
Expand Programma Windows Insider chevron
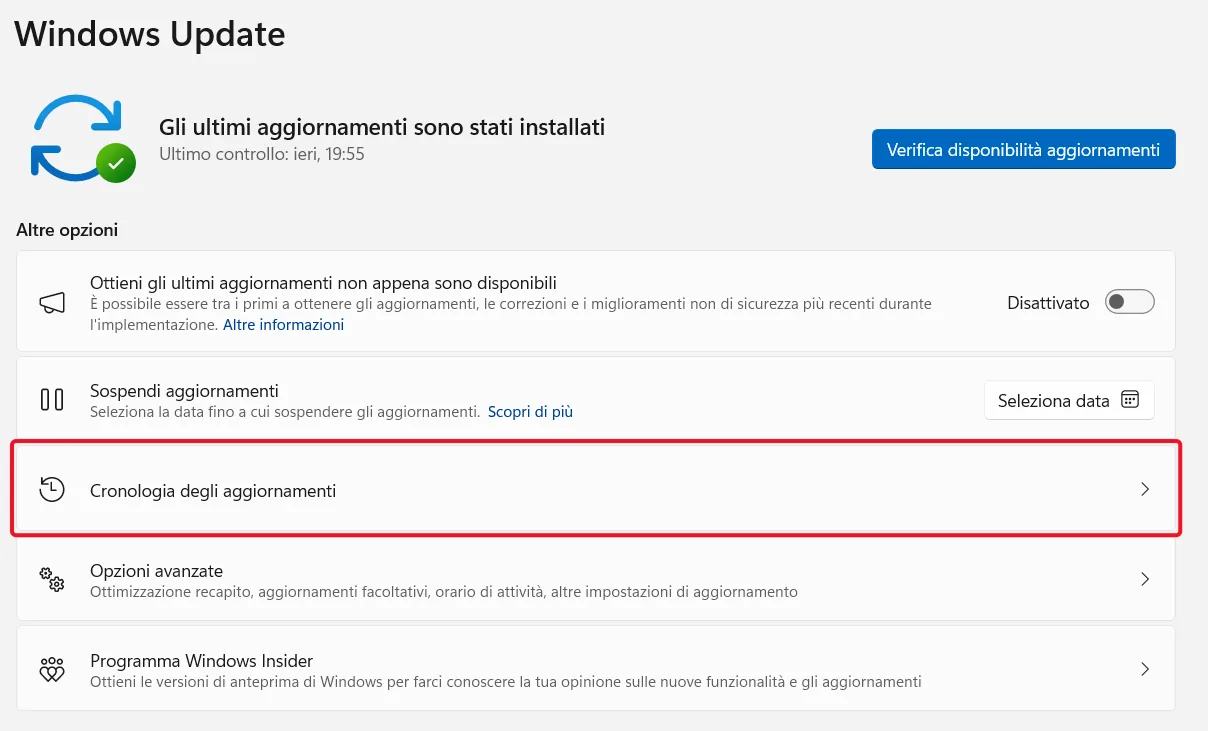(x=1145, y=669)
